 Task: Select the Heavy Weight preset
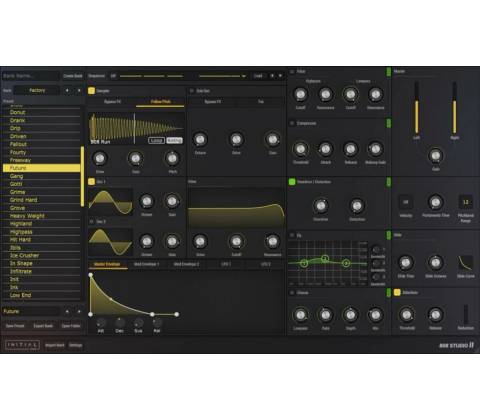coord(41,216)
